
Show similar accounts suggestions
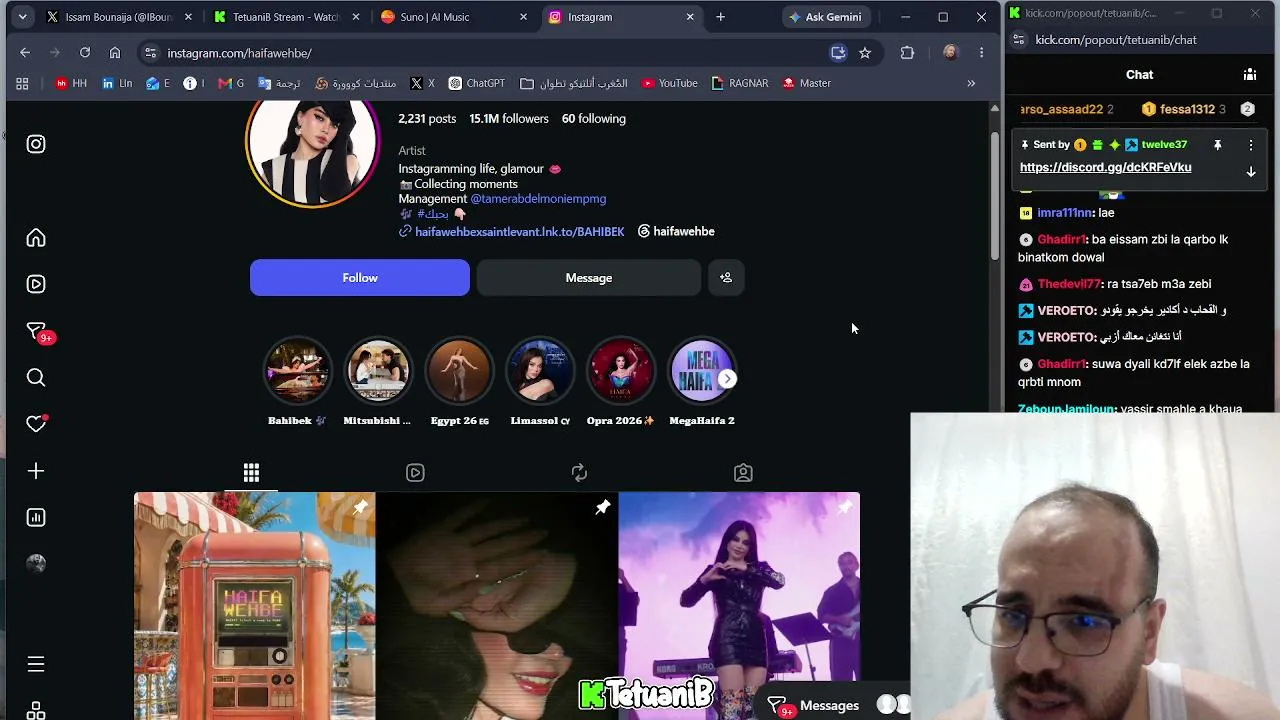coord(726,278)
